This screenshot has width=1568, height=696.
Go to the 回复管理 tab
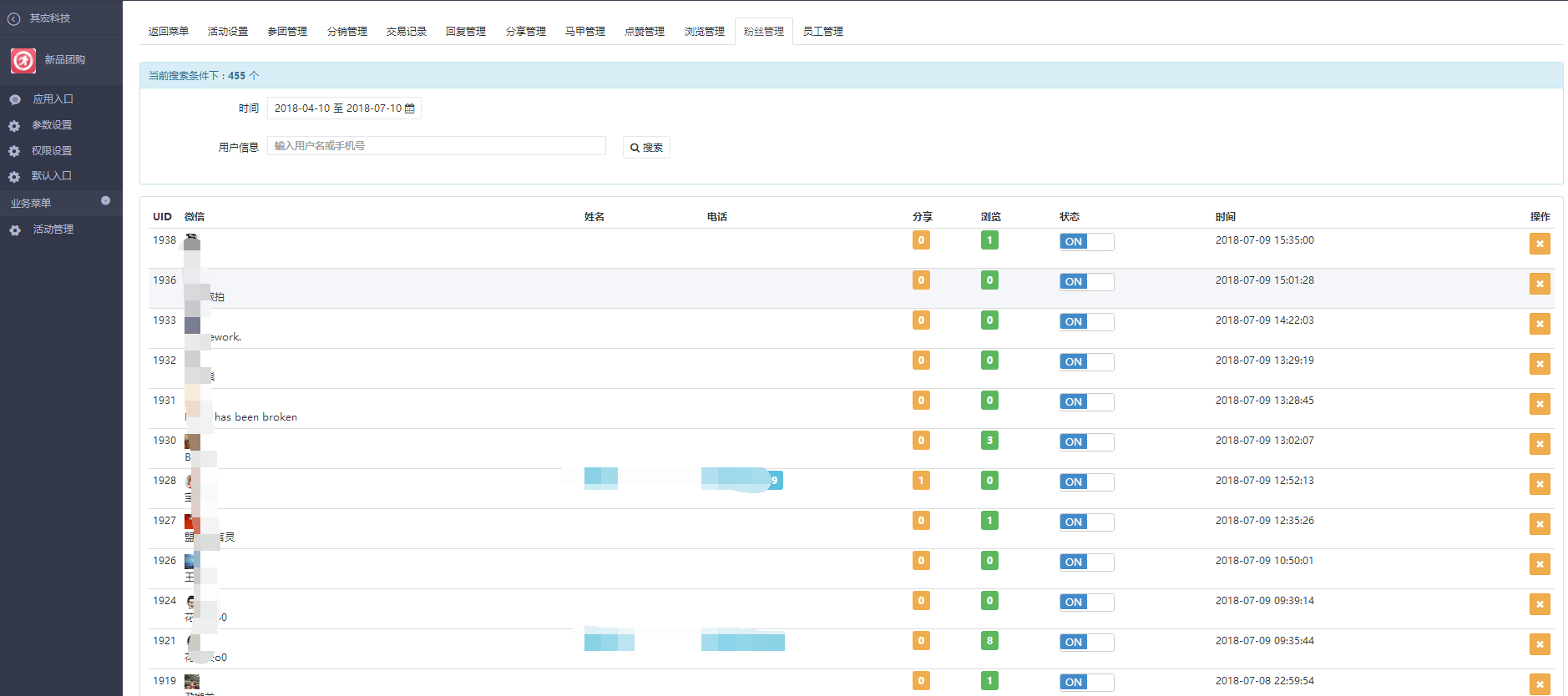point(466,32)
